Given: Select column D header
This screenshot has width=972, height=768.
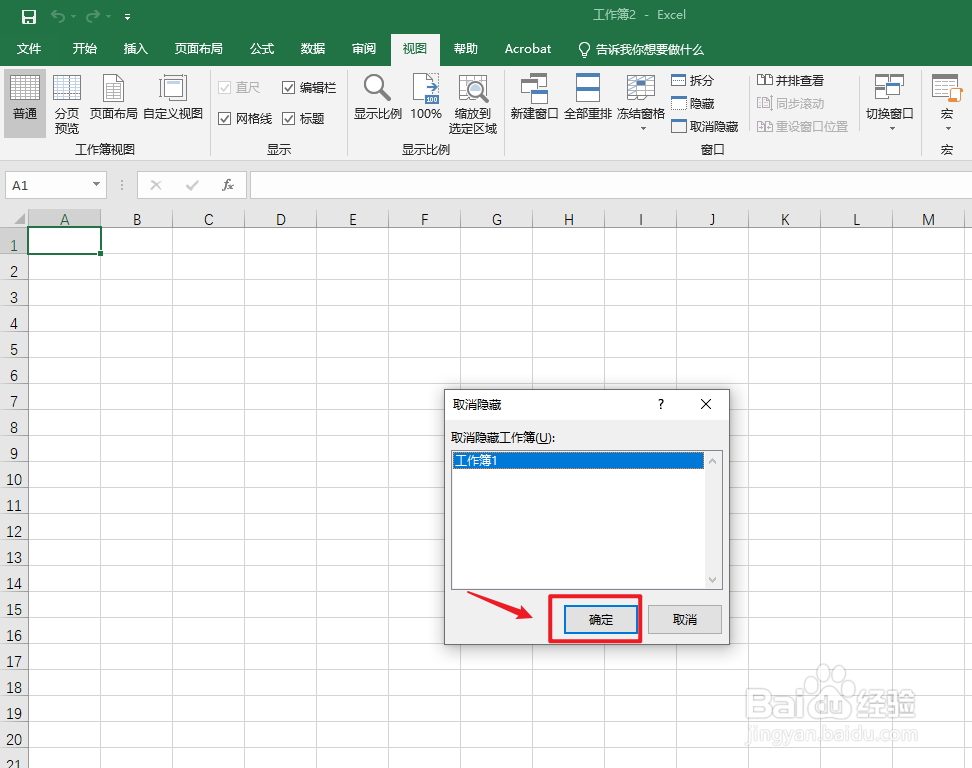Looking at the screenshot, I should coord(281,219).
